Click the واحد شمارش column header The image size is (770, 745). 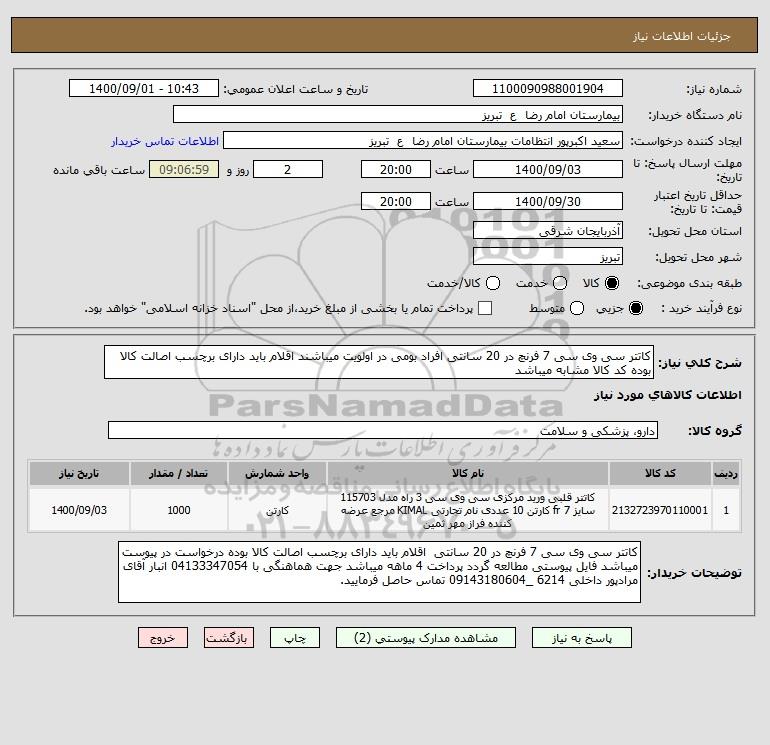(277, 473)
